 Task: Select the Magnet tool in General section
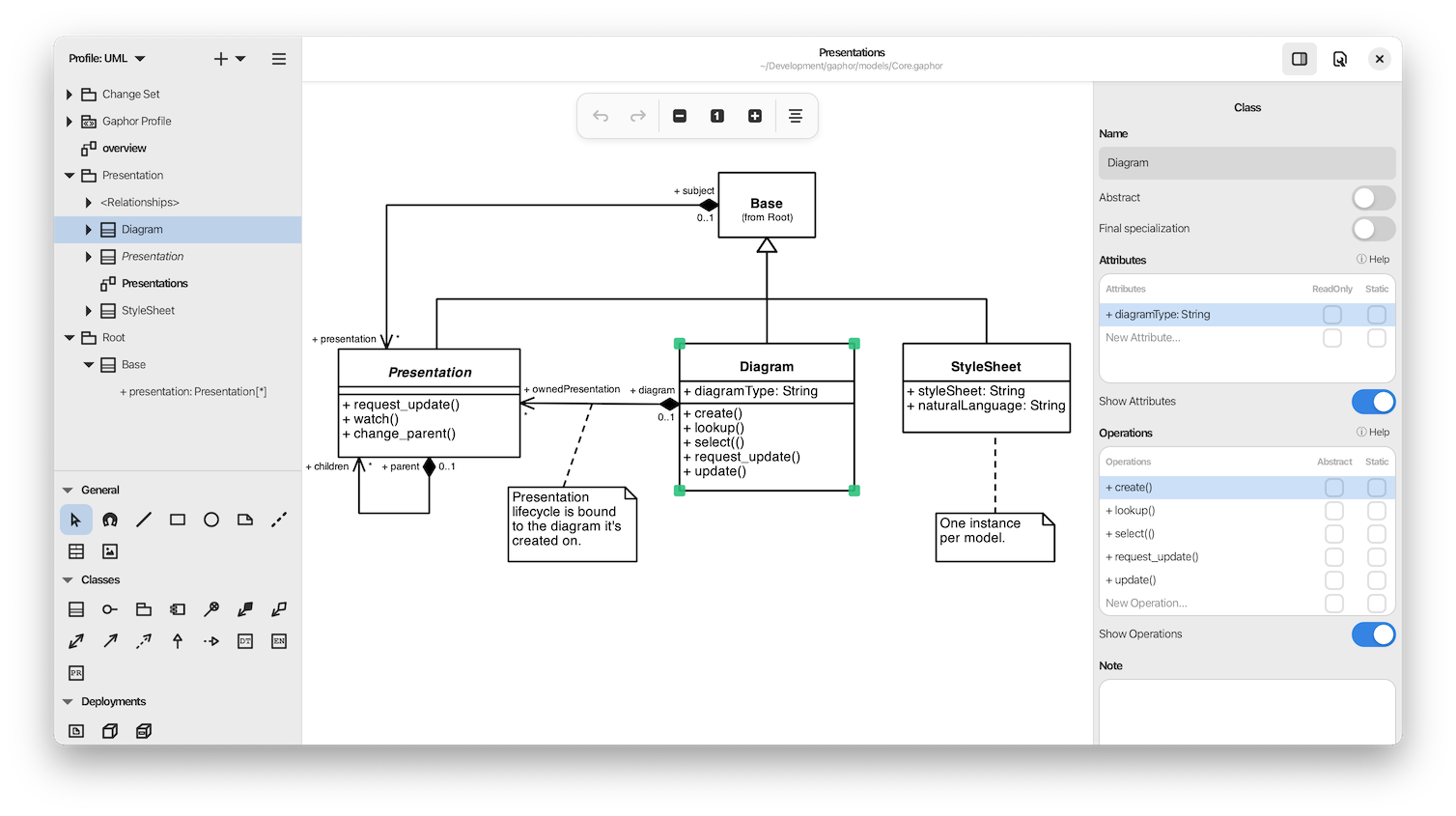110,520
